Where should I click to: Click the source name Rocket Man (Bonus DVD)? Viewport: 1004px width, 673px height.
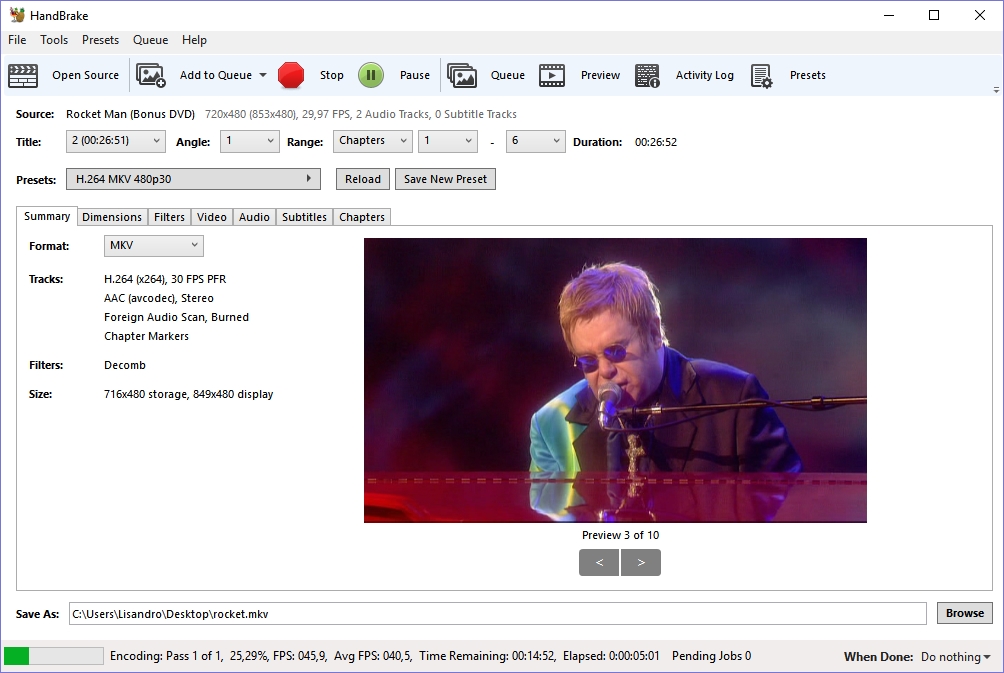tap(130, 114)
